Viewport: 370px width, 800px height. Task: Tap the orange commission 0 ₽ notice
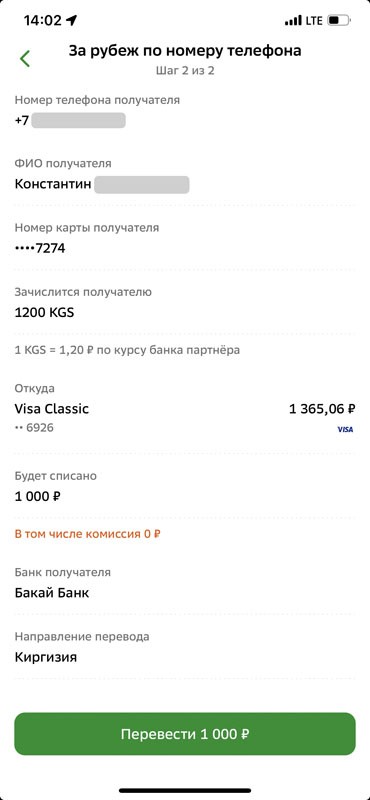tap(88, 534)
